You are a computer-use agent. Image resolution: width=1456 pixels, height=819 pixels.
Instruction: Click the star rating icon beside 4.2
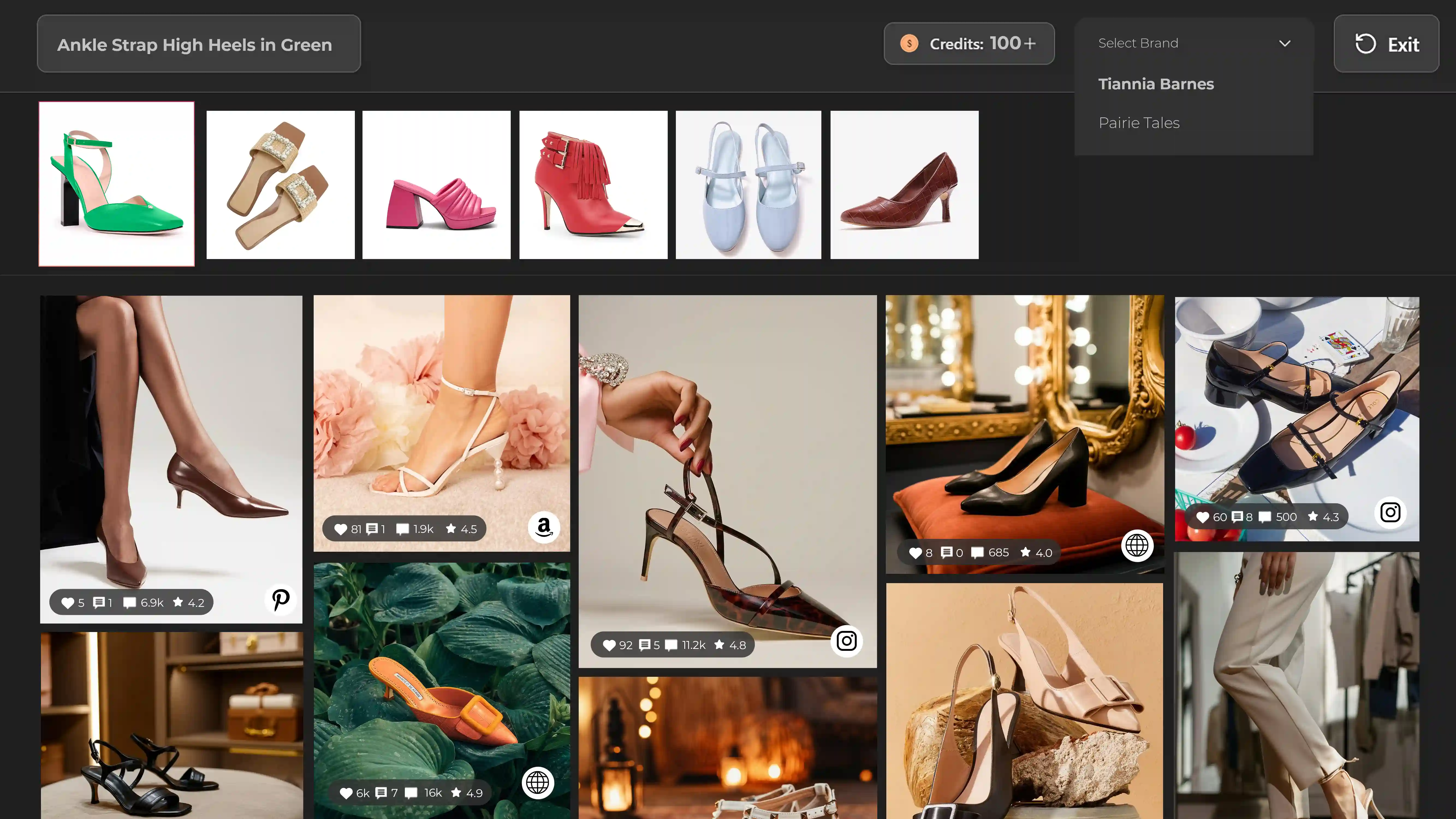[x=178, y=602]
